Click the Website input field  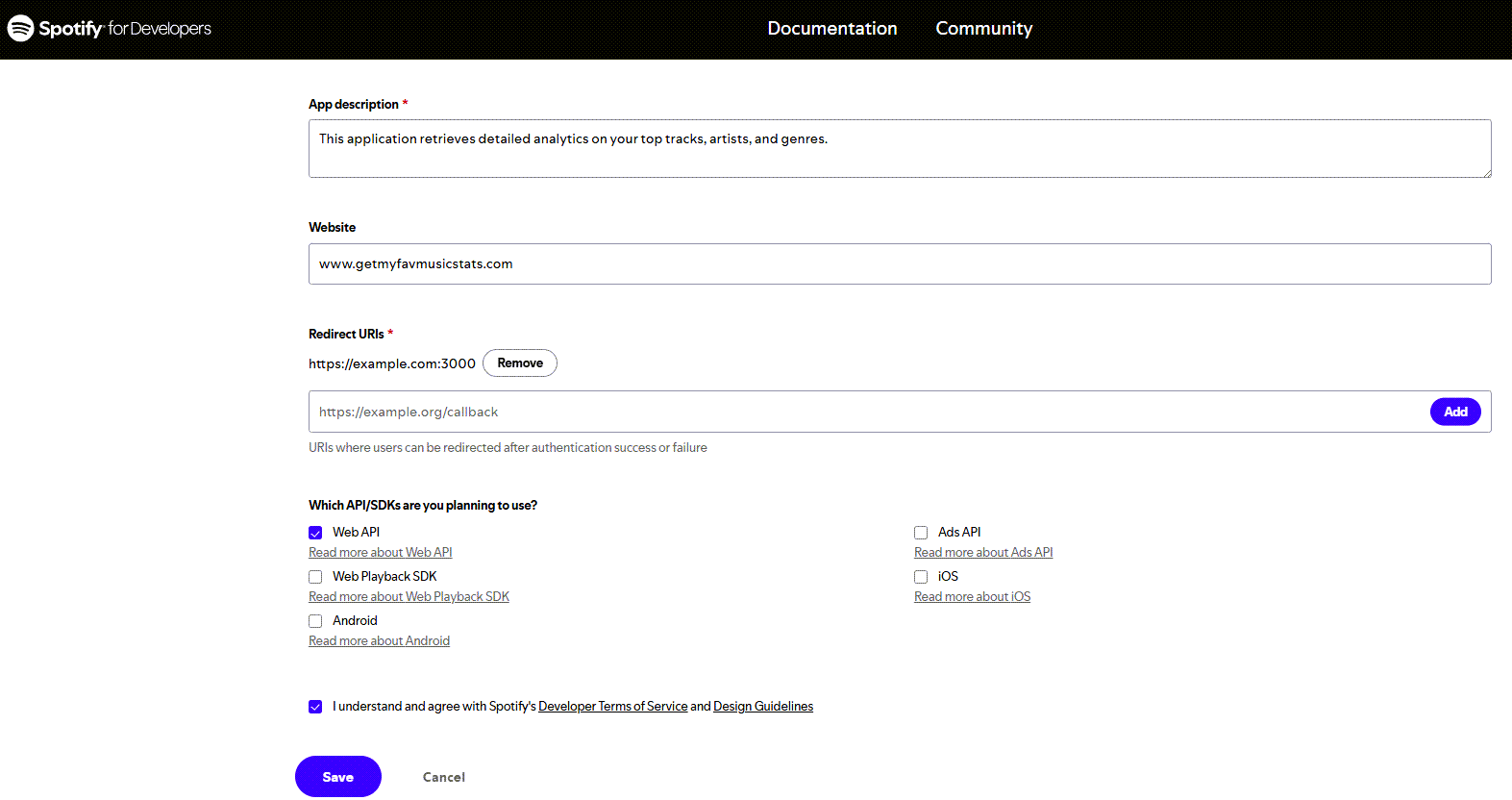[x=899, y=263]
